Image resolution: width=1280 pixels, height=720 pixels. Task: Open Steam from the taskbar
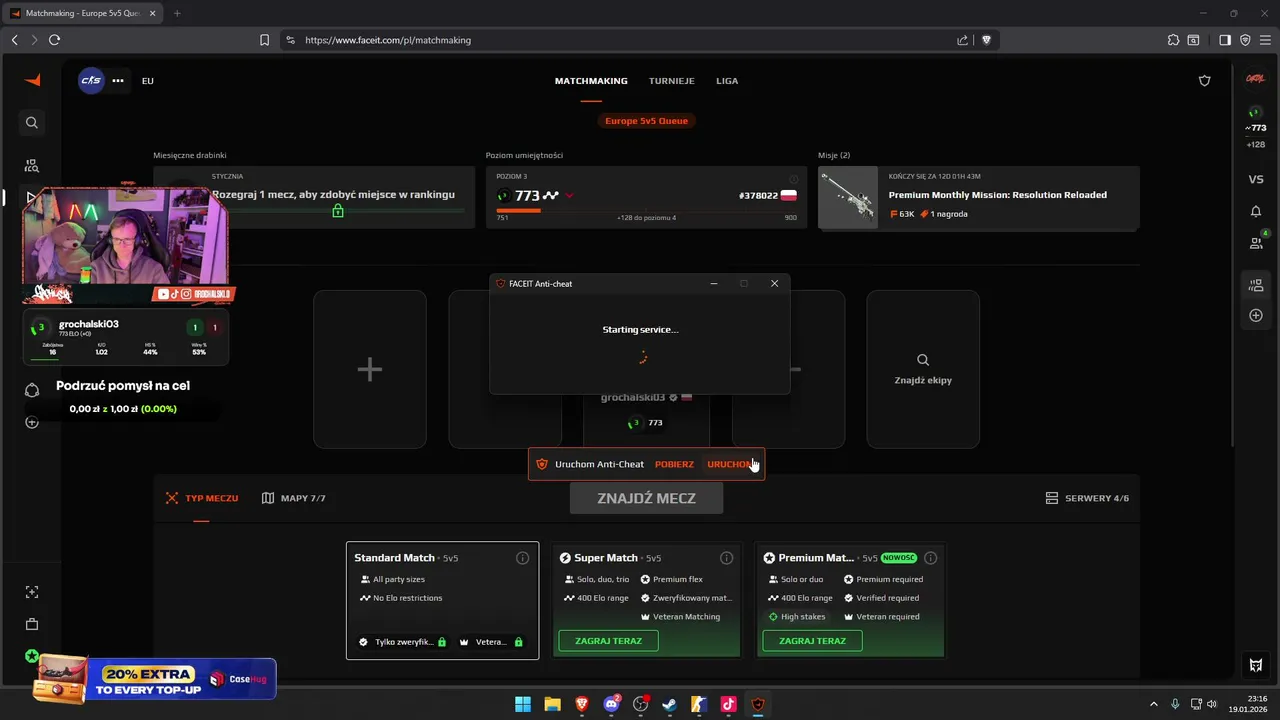[x=669, y=704]
